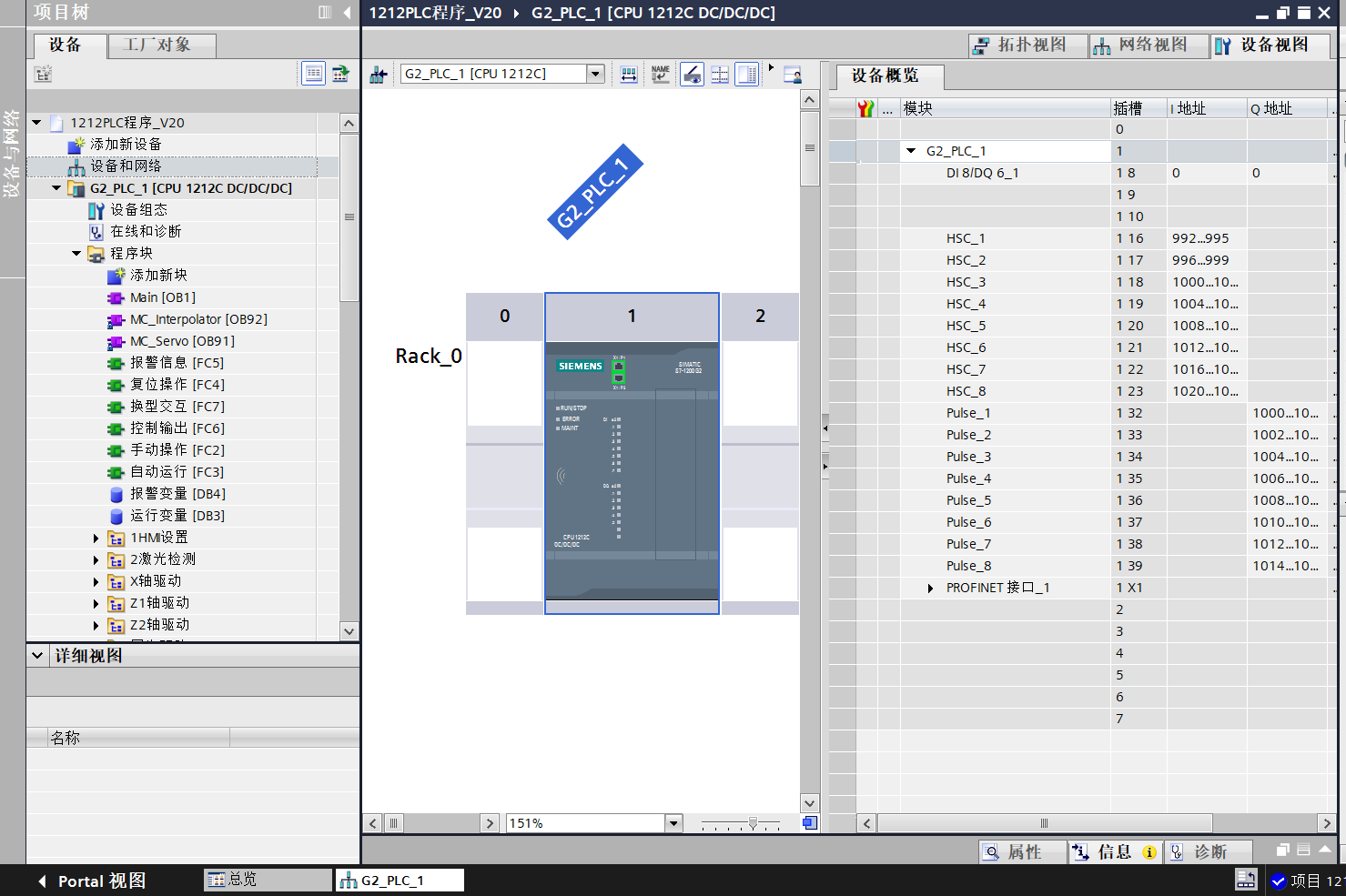This screenshot has width=1346, height=896.
Task: Click the 在线和诊断 online diagnostics icon
Action: click(96, 232)
